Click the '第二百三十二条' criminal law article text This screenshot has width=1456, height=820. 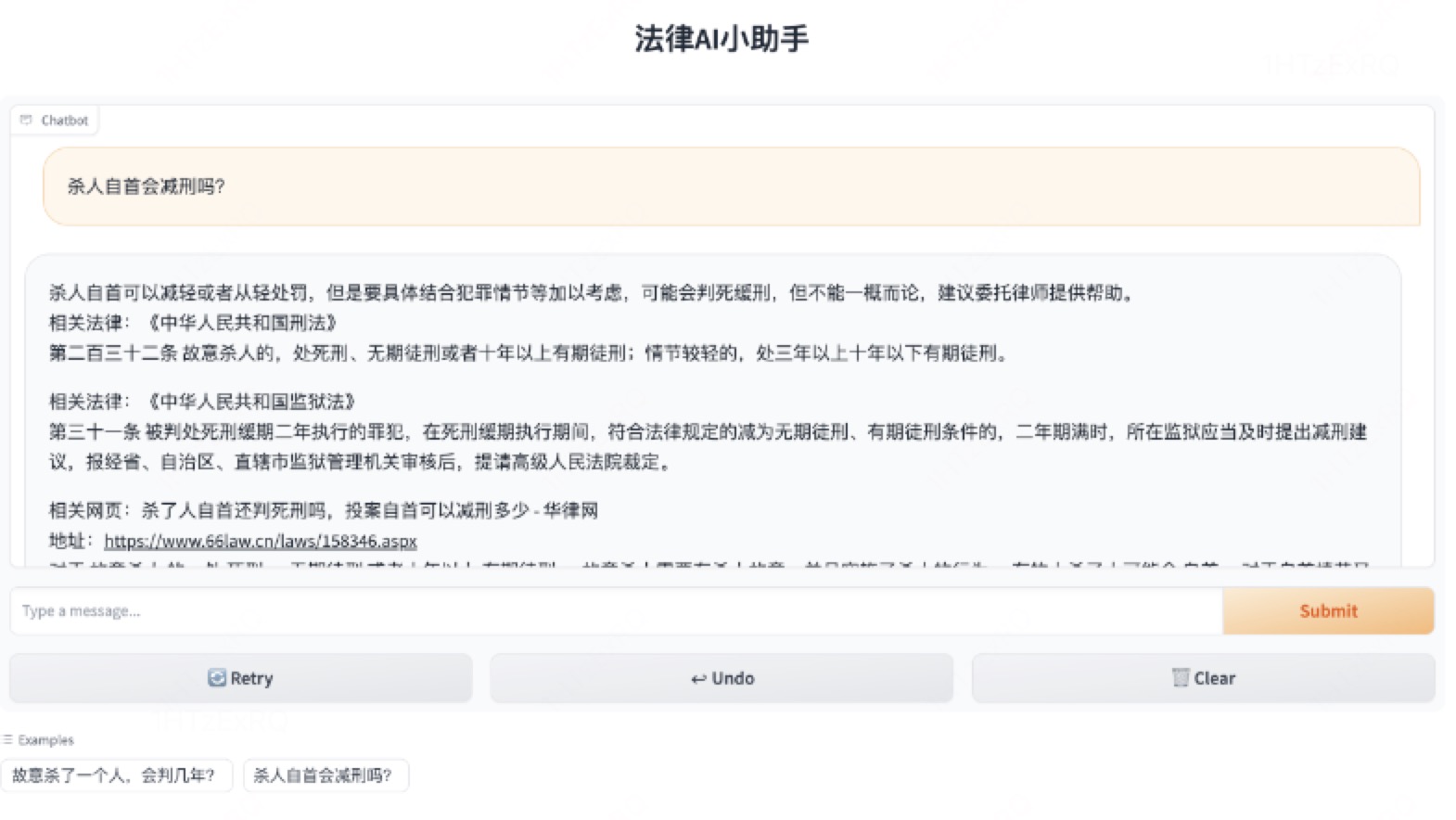tap(529, 353)
